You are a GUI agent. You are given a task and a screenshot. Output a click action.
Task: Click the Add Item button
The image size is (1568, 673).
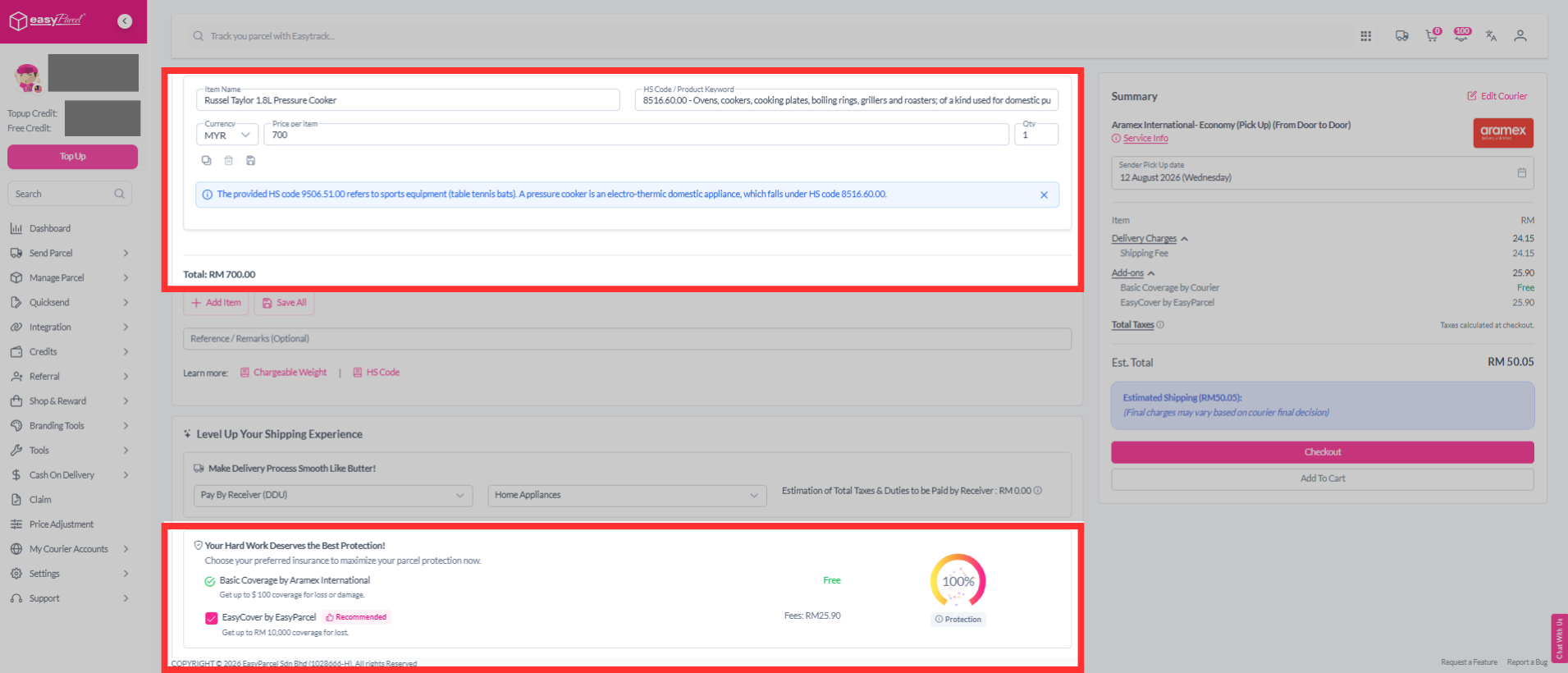coord(216,303)
